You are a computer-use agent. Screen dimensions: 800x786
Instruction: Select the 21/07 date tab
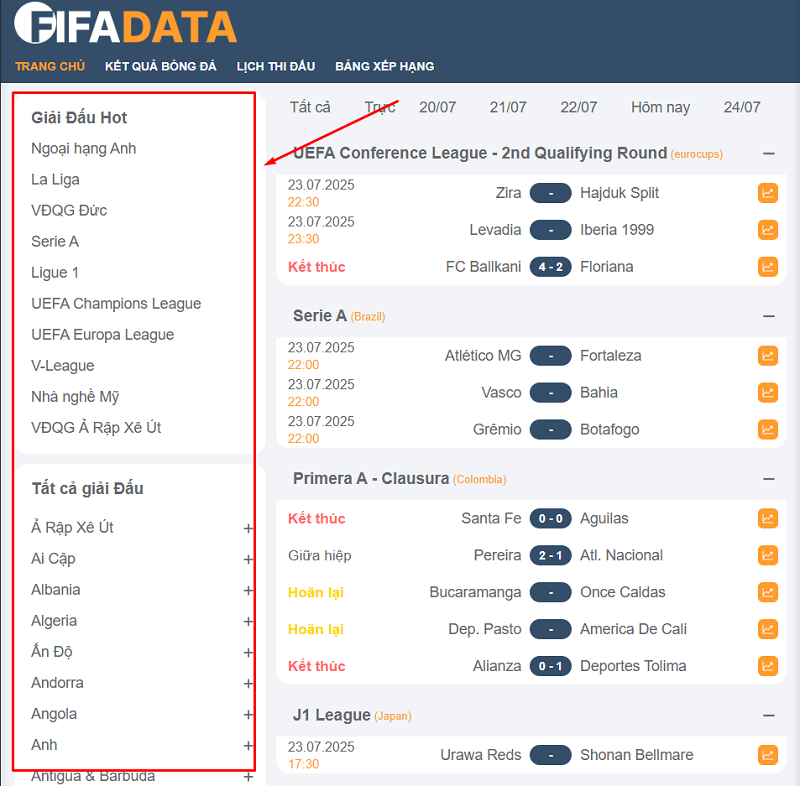(x=508, y=107)
